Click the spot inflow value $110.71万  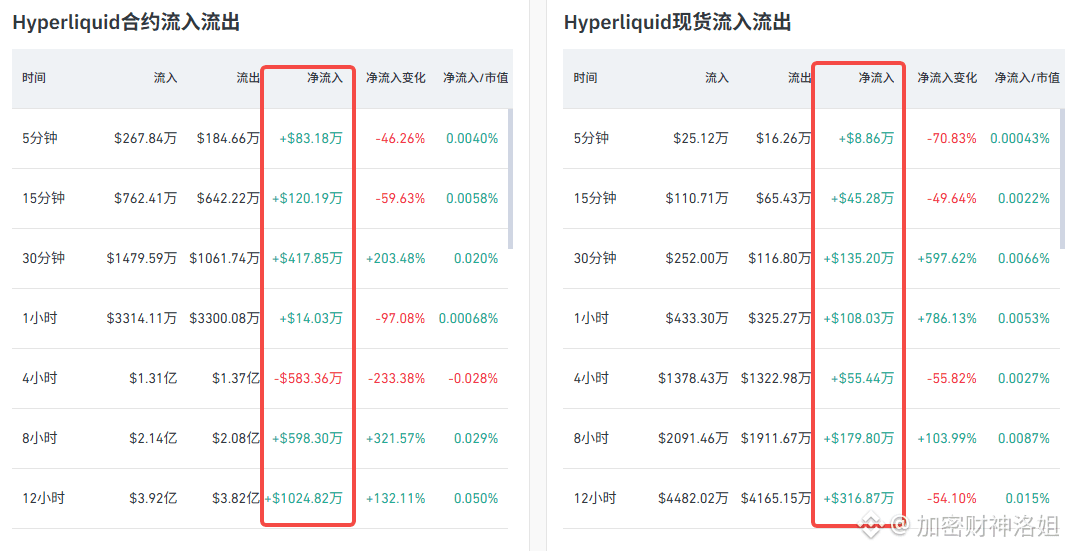[x=697, y=198]
